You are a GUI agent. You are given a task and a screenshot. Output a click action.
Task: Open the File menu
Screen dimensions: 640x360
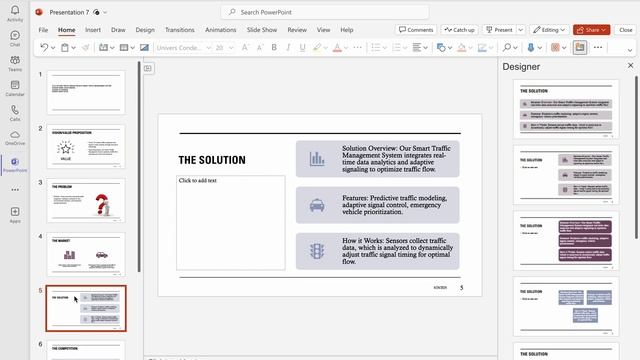43,30
